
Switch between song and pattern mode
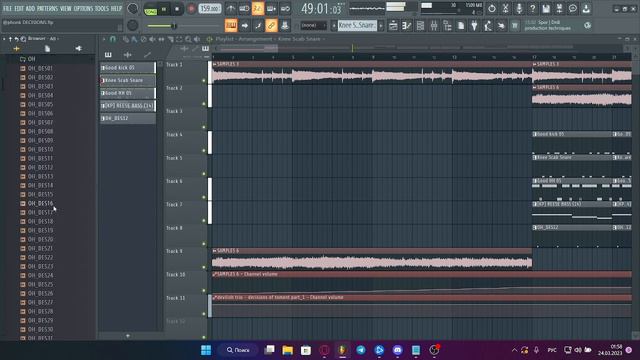point(151,9)
